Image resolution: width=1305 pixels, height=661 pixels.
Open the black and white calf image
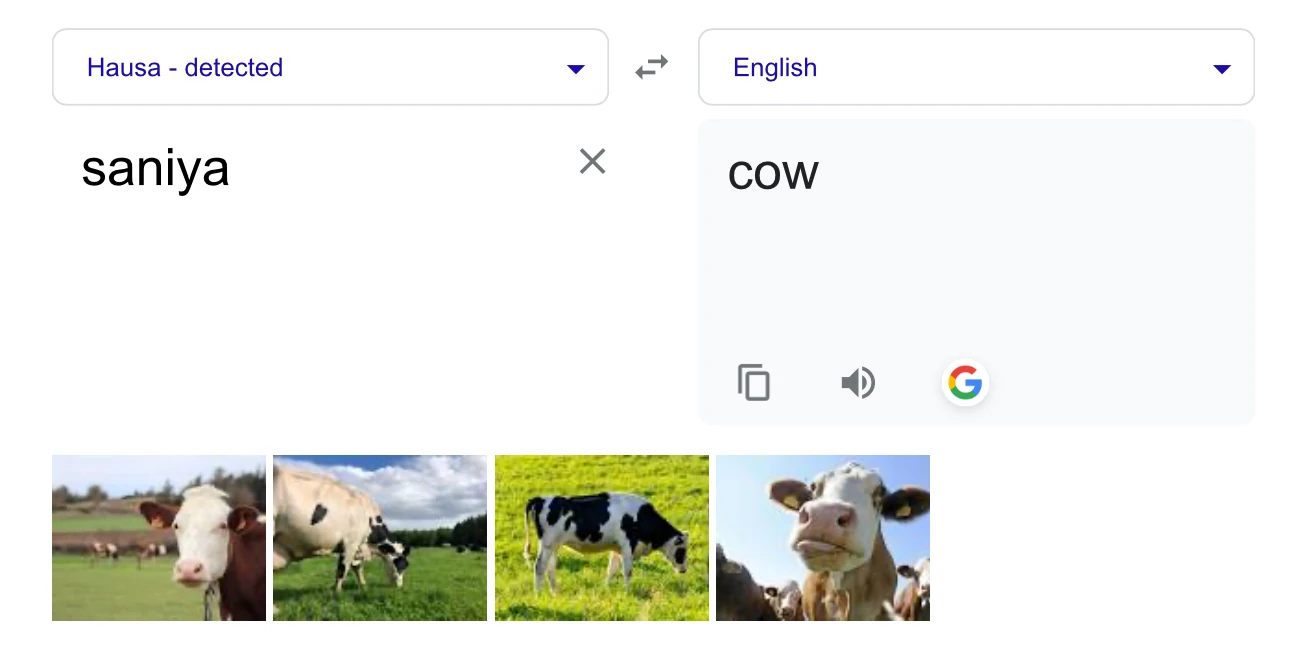(602, 538)
